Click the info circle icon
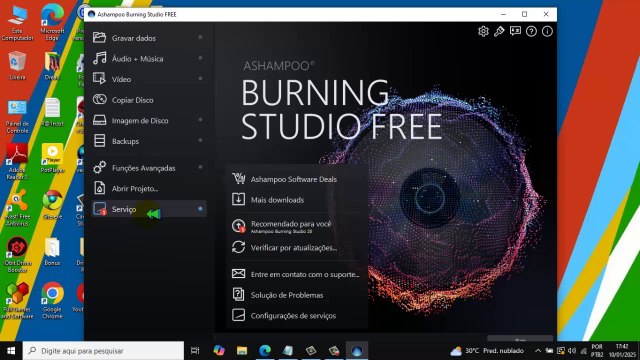Screen dimensions: 640x360 (547, 31)
